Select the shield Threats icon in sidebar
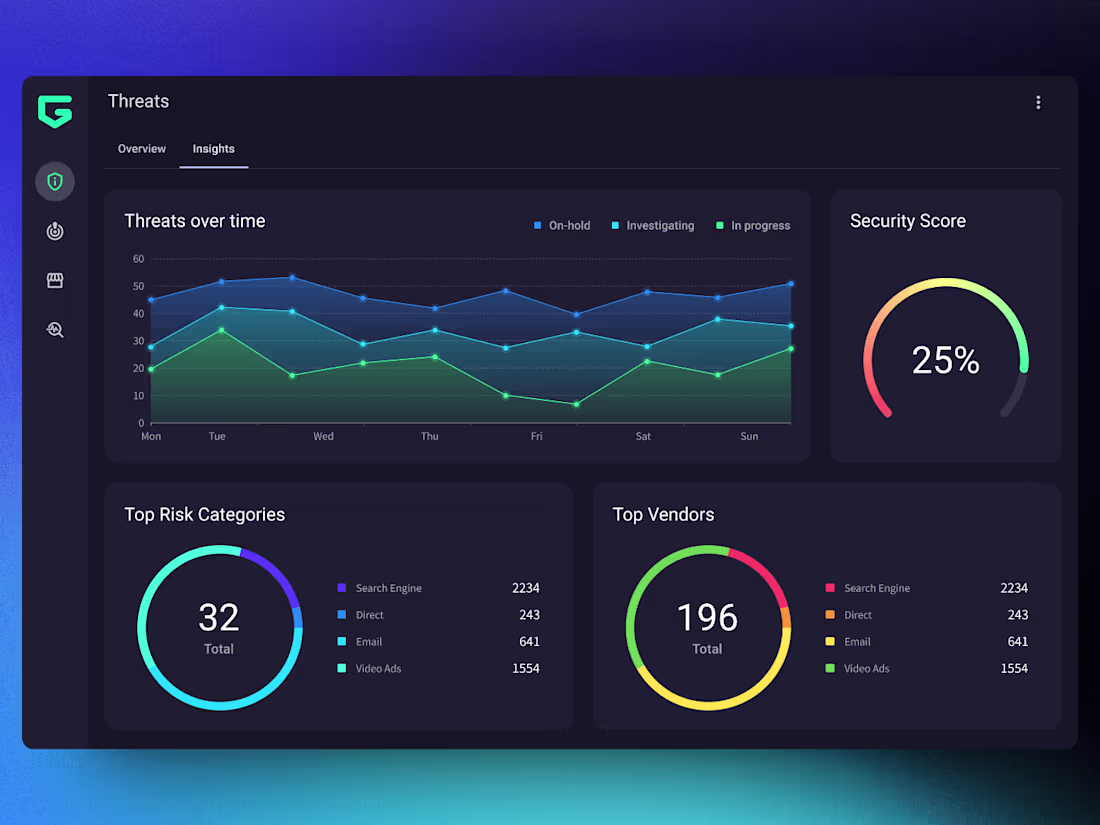The width and height of the screenshot is (1100, 825). tap(55, 181)
